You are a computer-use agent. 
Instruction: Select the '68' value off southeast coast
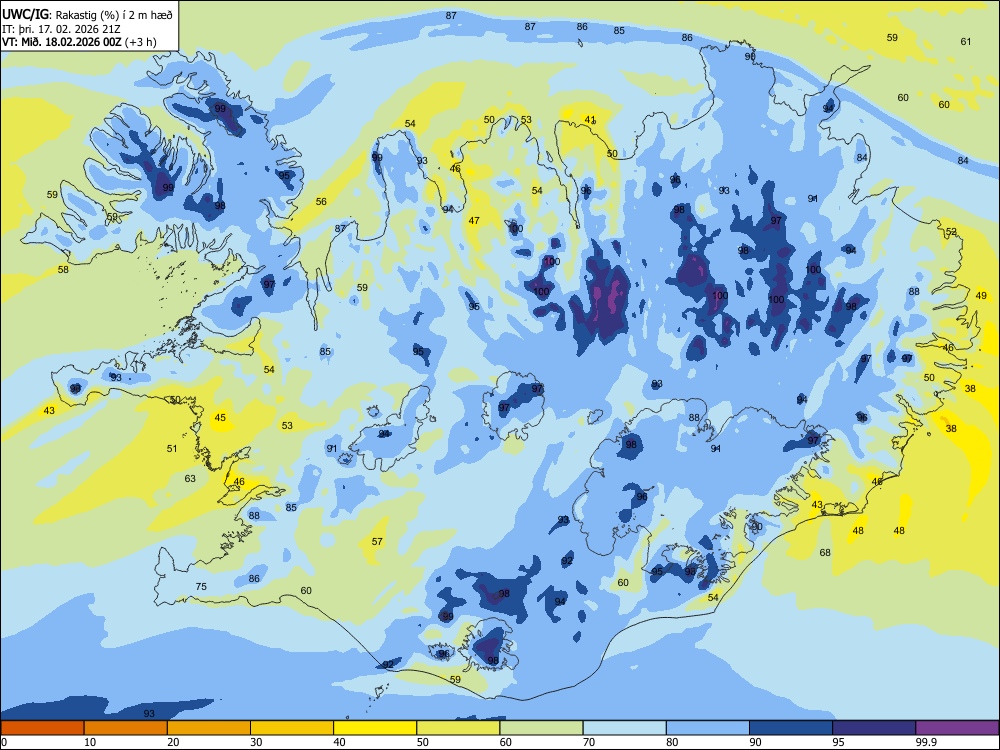825,552
